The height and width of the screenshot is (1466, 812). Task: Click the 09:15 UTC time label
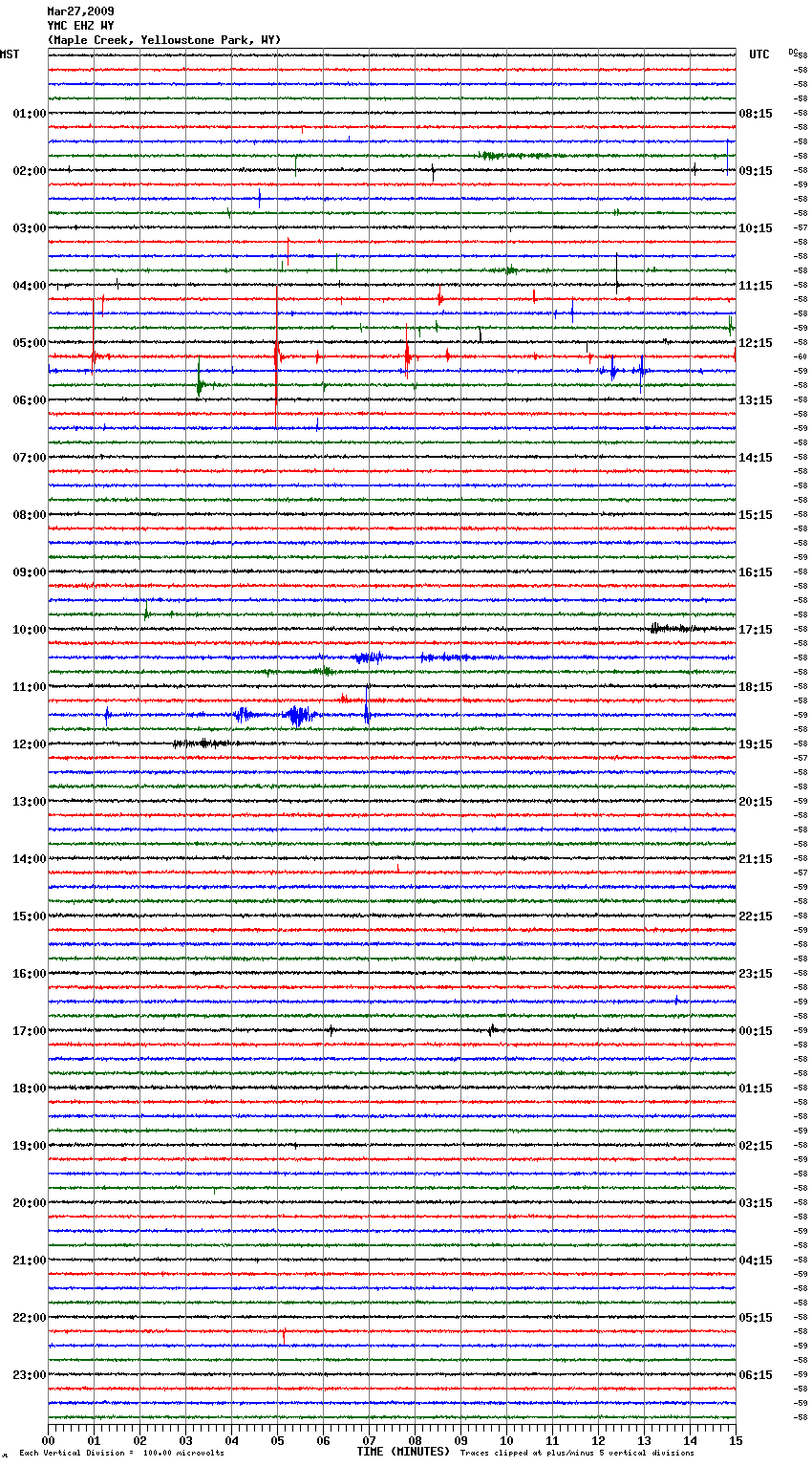click(756, 171)
